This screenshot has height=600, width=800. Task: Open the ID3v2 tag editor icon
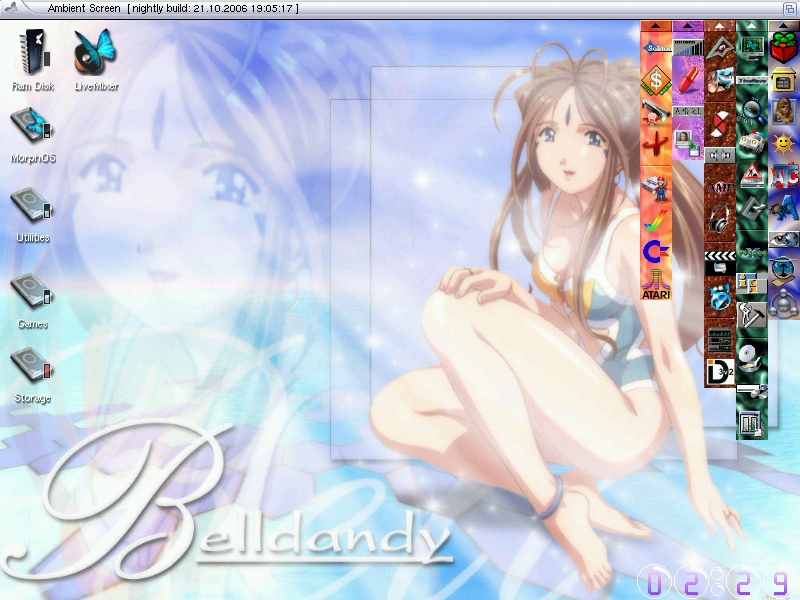click(x=720, y=372)
